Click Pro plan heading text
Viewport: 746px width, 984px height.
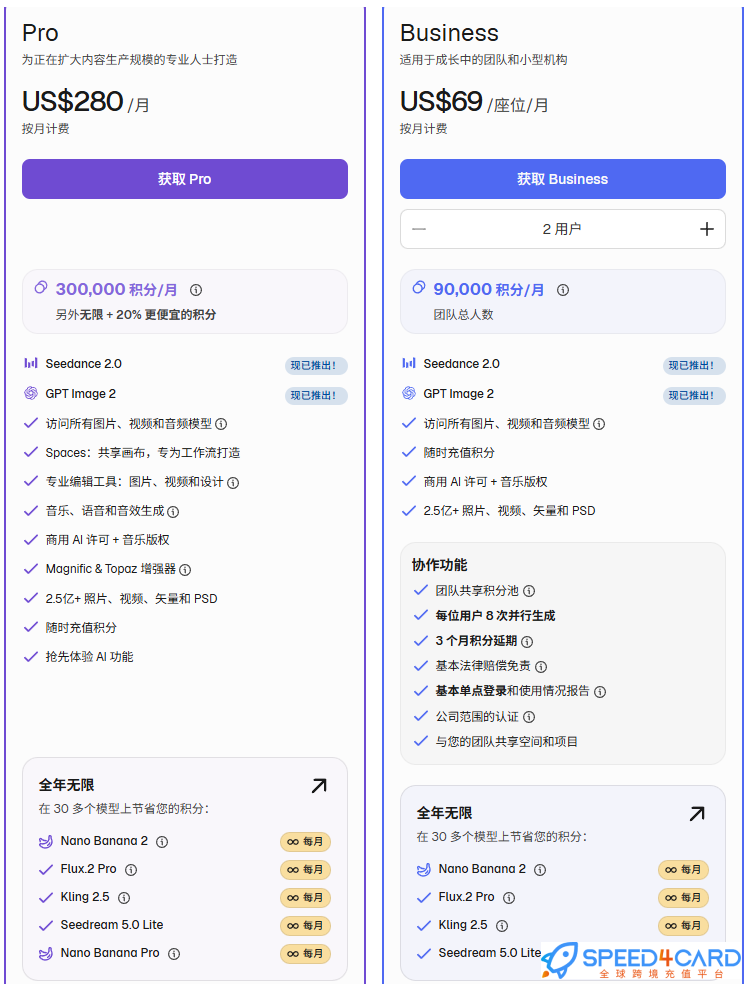pos(40,33)
